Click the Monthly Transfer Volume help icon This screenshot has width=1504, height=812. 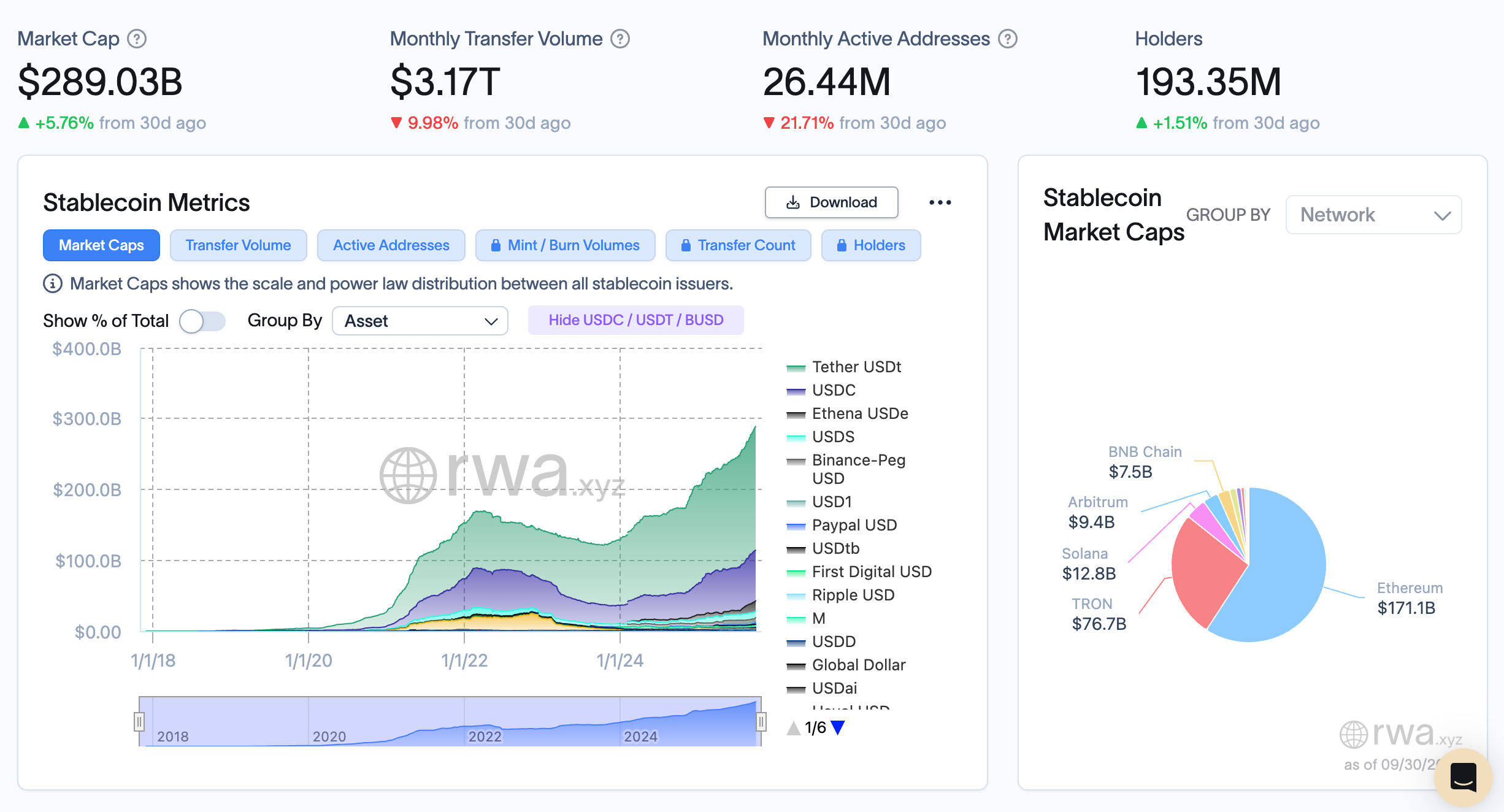pos(621,38)
